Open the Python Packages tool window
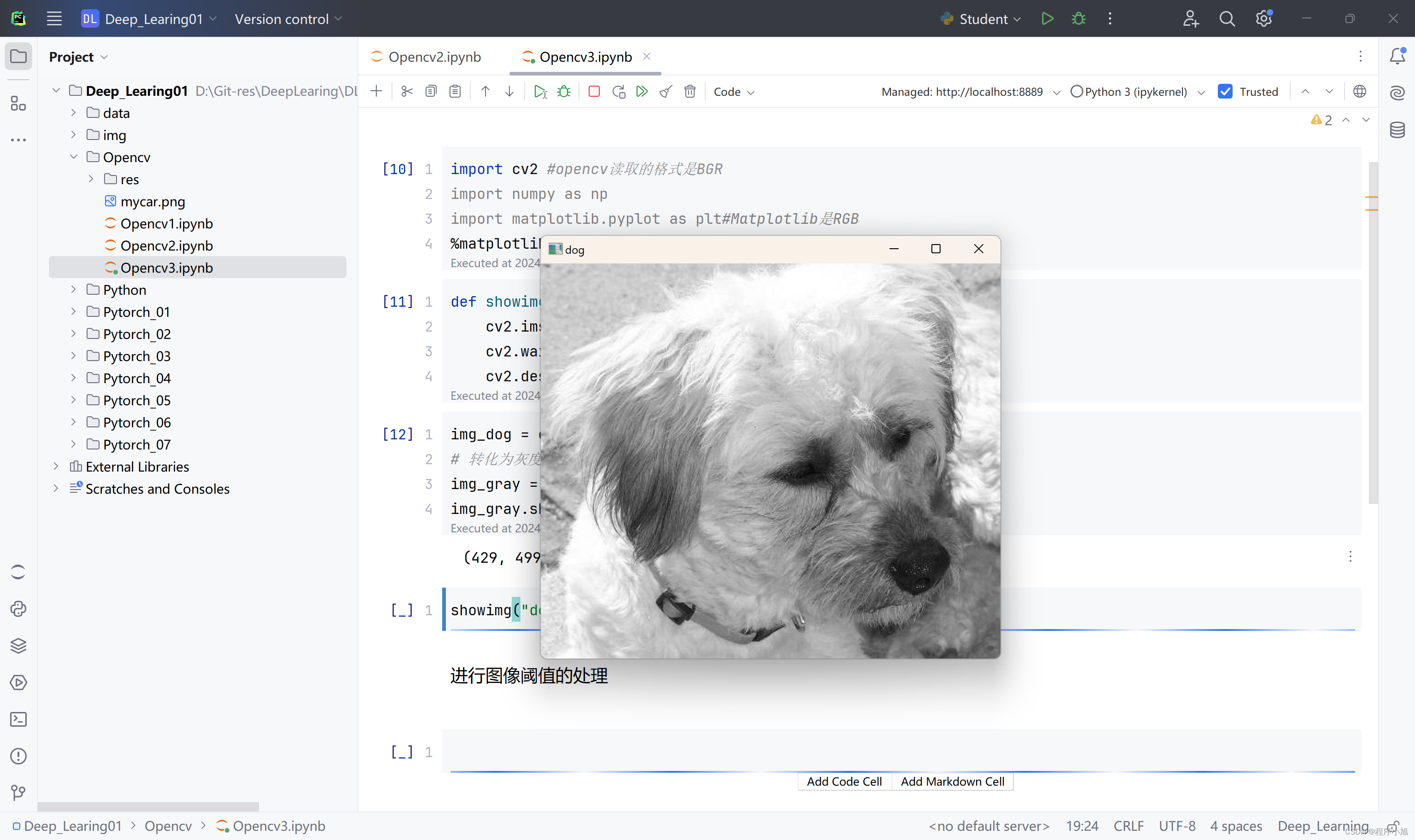Viewport: 1415px width, 840px height. click(18, 645)
